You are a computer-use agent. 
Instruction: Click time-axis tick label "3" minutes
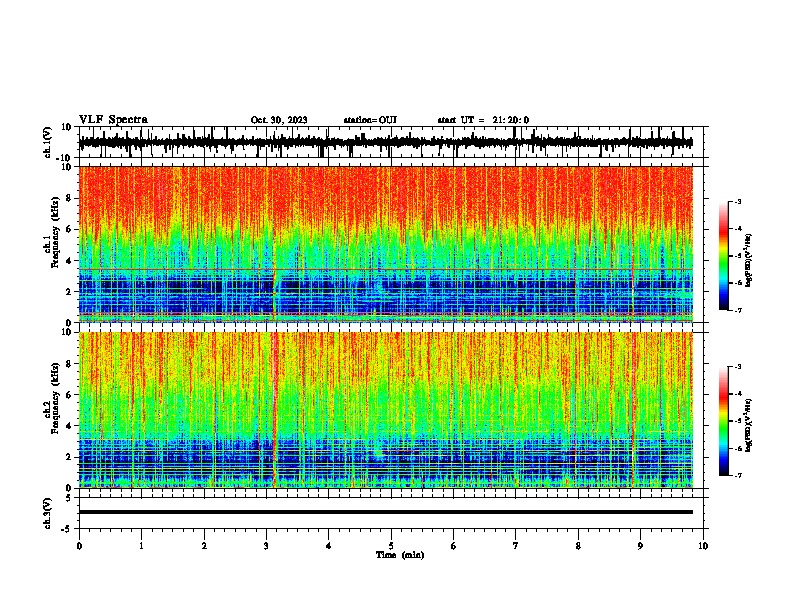pos(266,546)
